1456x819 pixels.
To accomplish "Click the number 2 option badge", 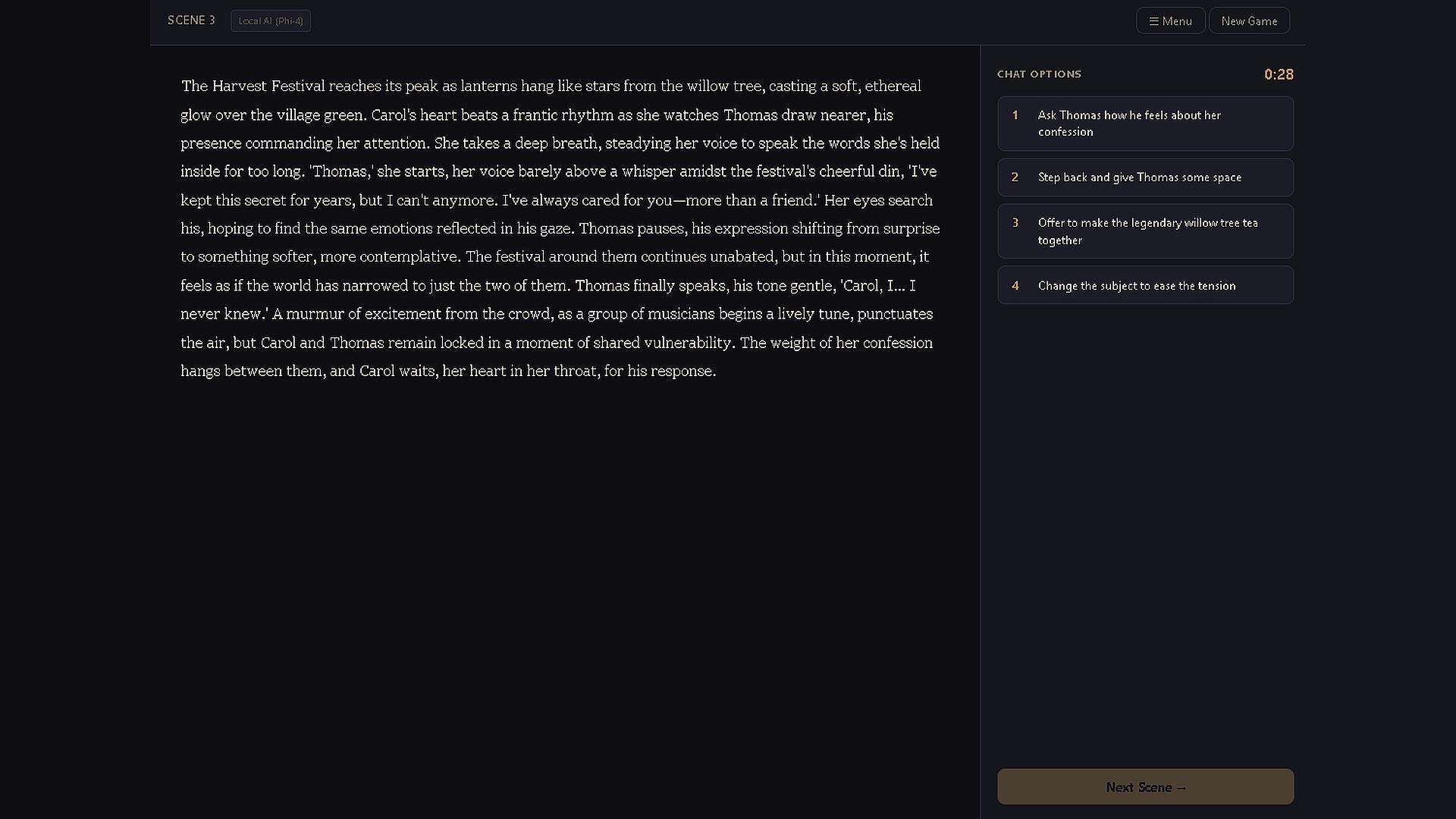I will click(x=1015, y=177).
